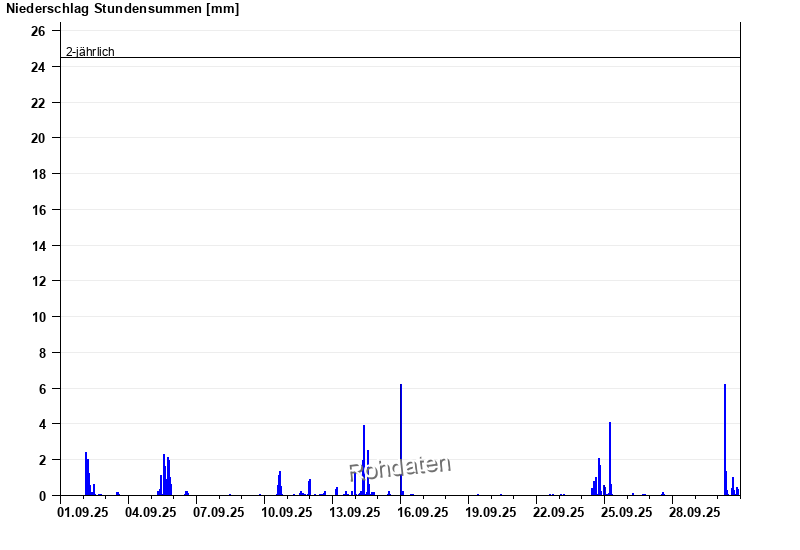Choose the 22.09.25 x-axis date
Image resolution: width=800 pixels, height=550 pixels.
pos(559,512)
